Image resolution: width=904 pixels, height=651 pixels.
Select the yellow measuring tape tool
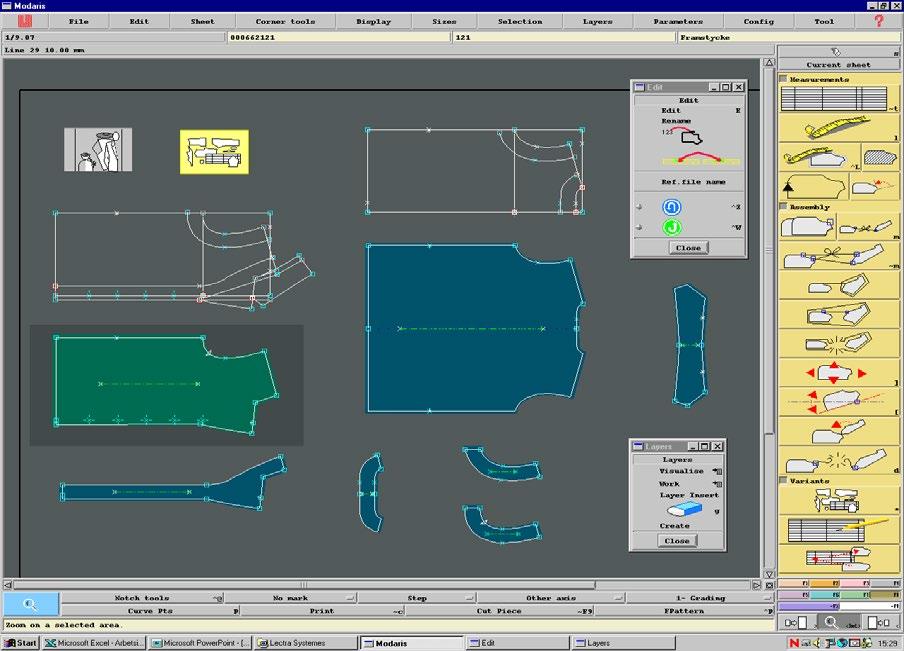838,127
